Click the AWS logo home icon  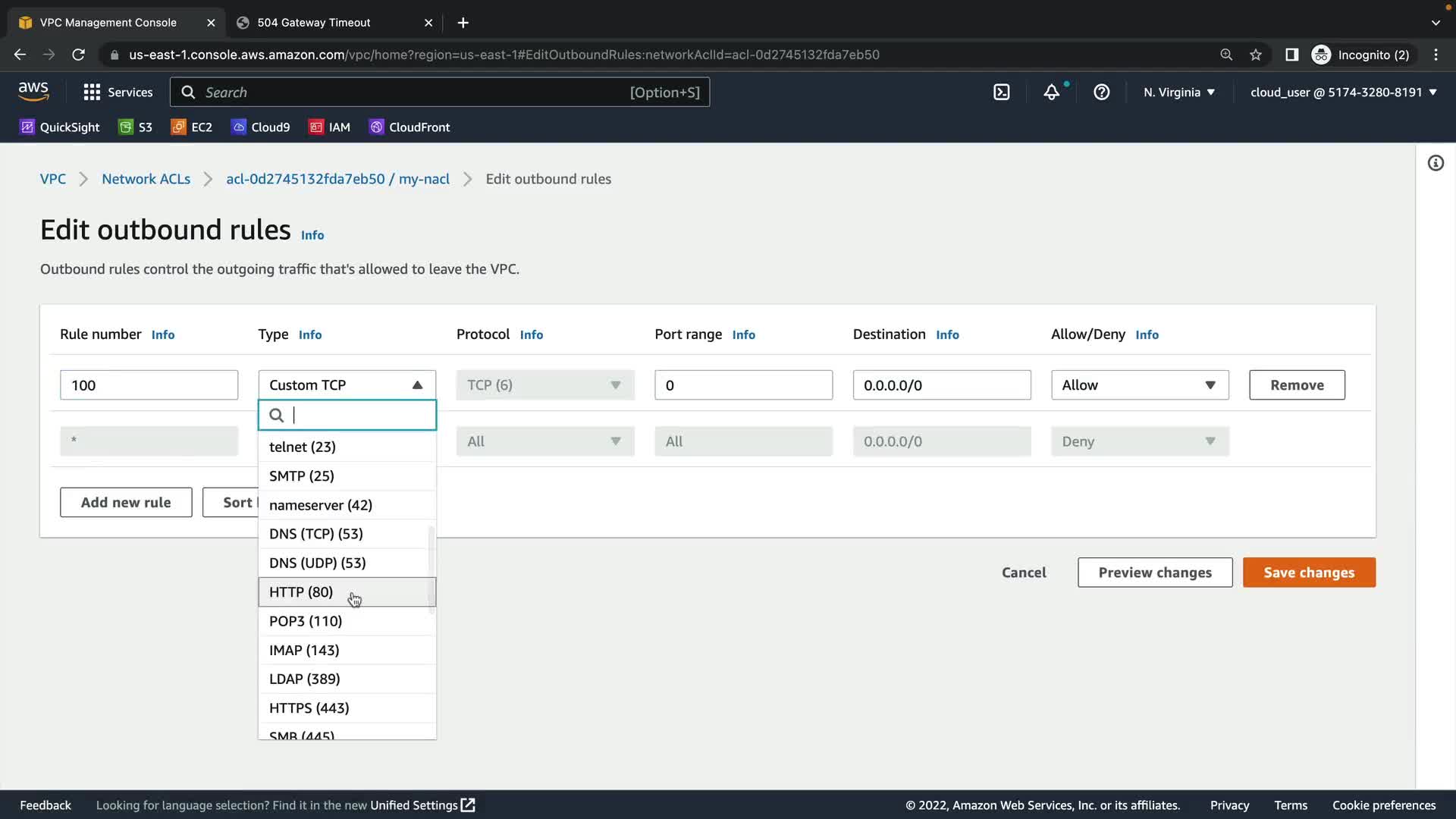(33, 92)
